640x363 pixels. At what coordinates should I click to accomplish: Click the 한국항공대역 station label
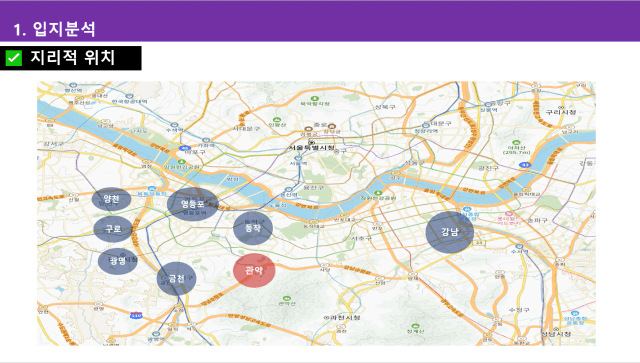[129, 101]
